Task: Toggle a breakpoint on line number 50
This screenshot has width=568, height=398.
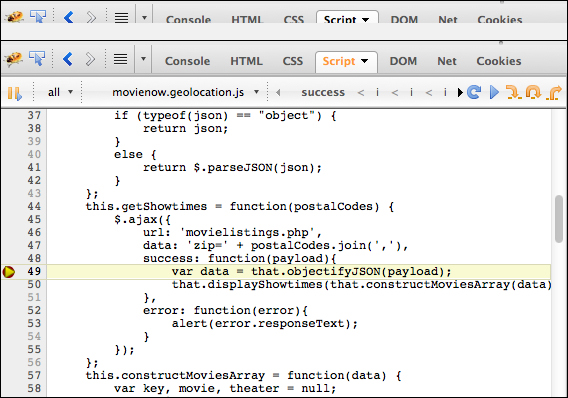Action: (x=34, y=284)
